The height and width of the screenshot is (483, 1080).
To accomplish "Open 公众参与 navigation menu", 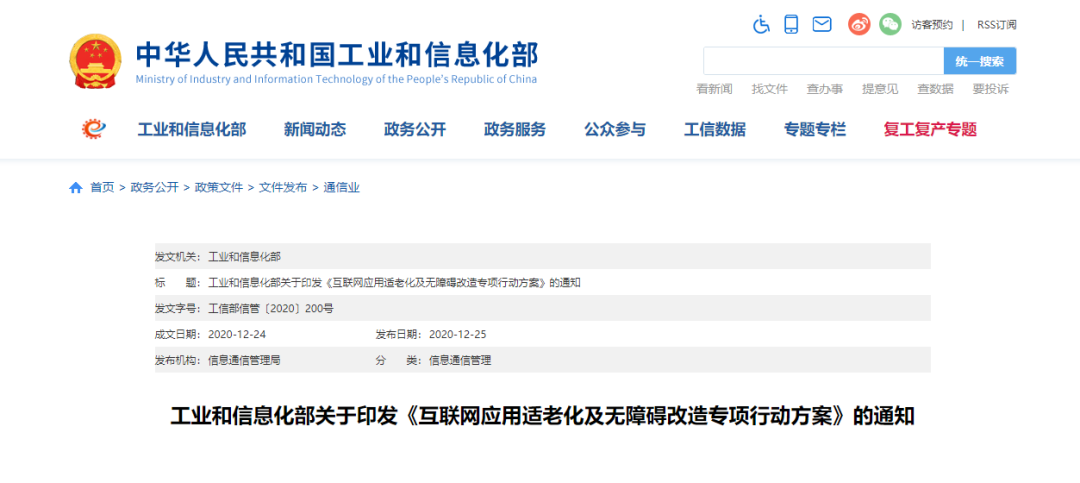I will [x=615, y=129].
